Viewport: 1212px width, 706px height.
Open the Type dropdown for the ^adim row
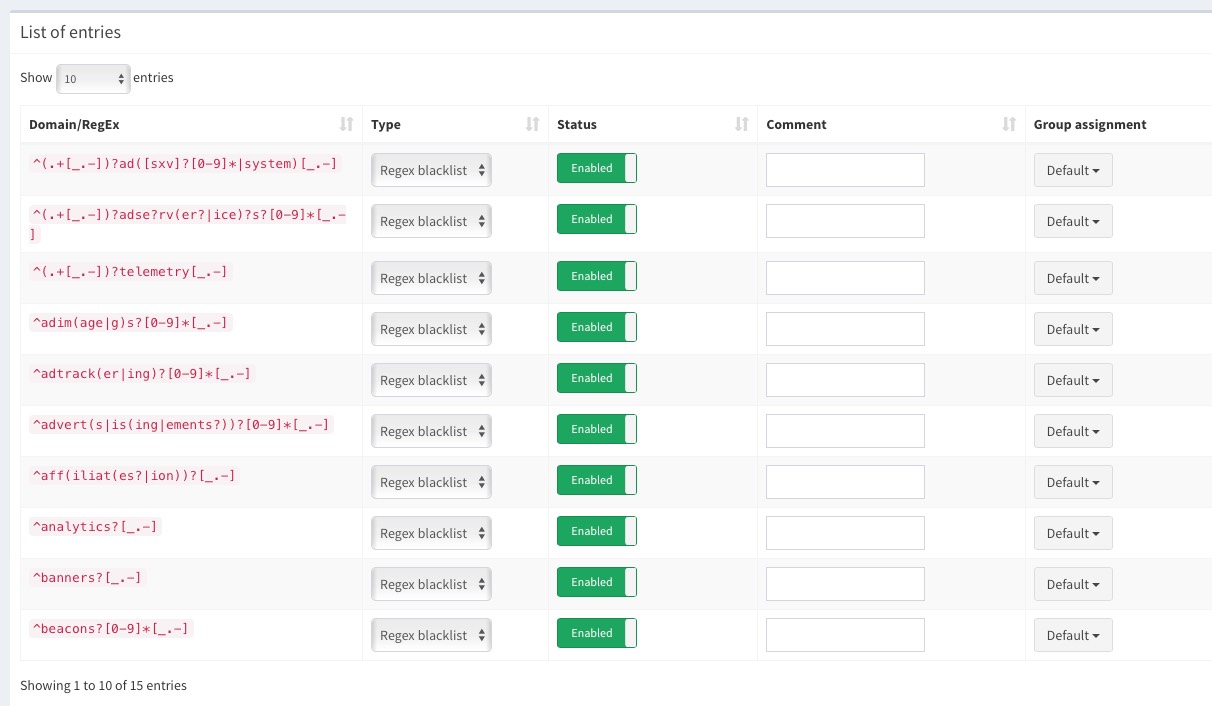431,327
